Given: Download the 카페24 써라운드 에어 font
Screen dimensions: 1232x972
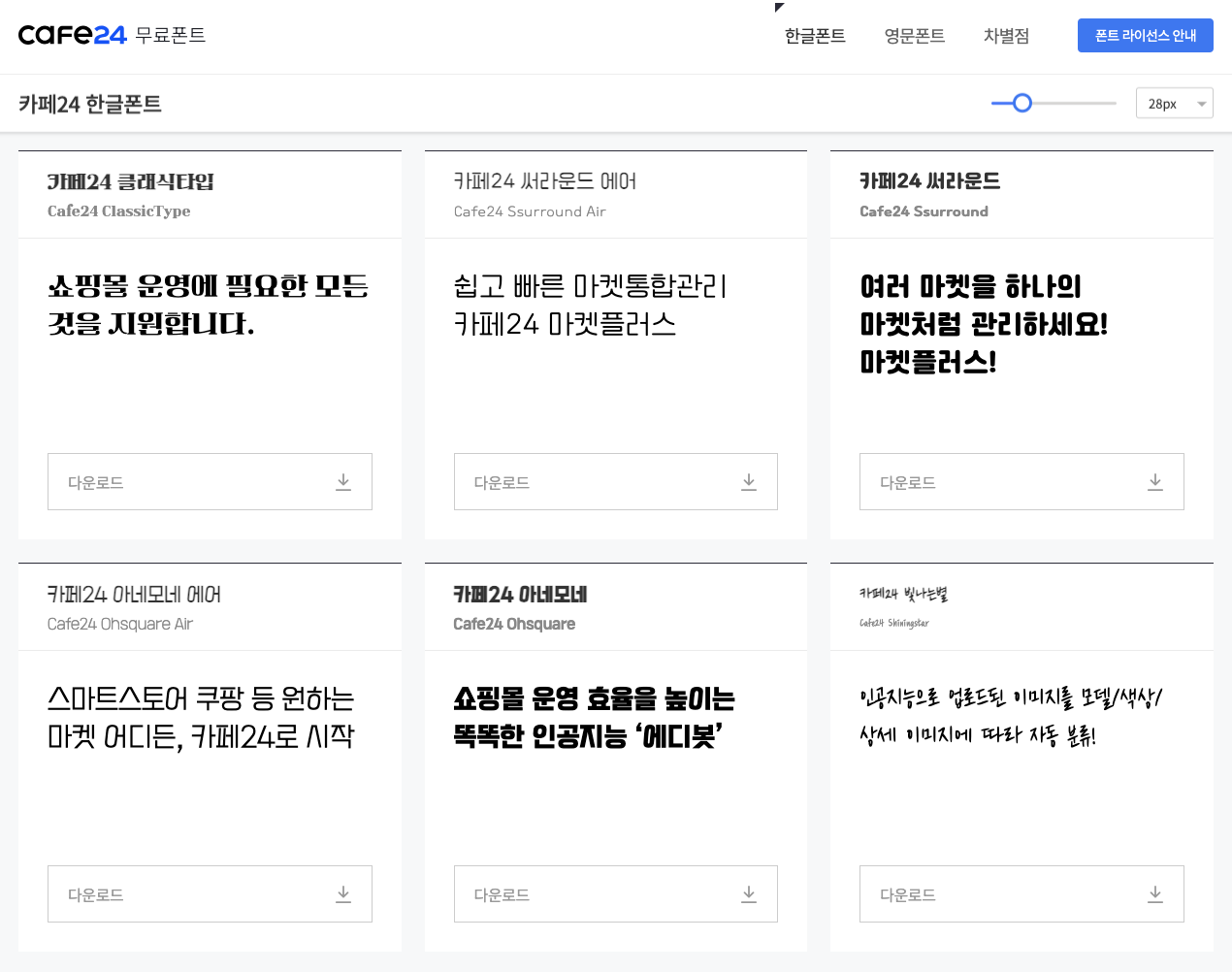Looking at the screenshot, I should (616, 481).
